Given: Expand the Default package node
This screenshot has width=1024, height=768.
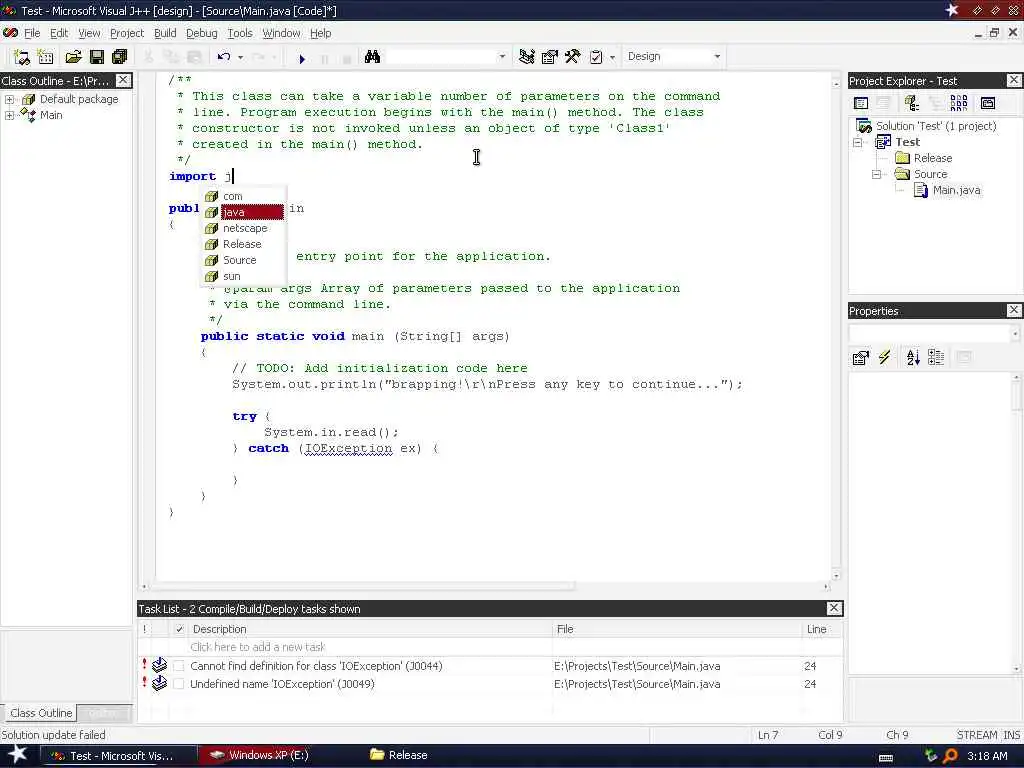Looking at the screenshot, I should [9, 99].
